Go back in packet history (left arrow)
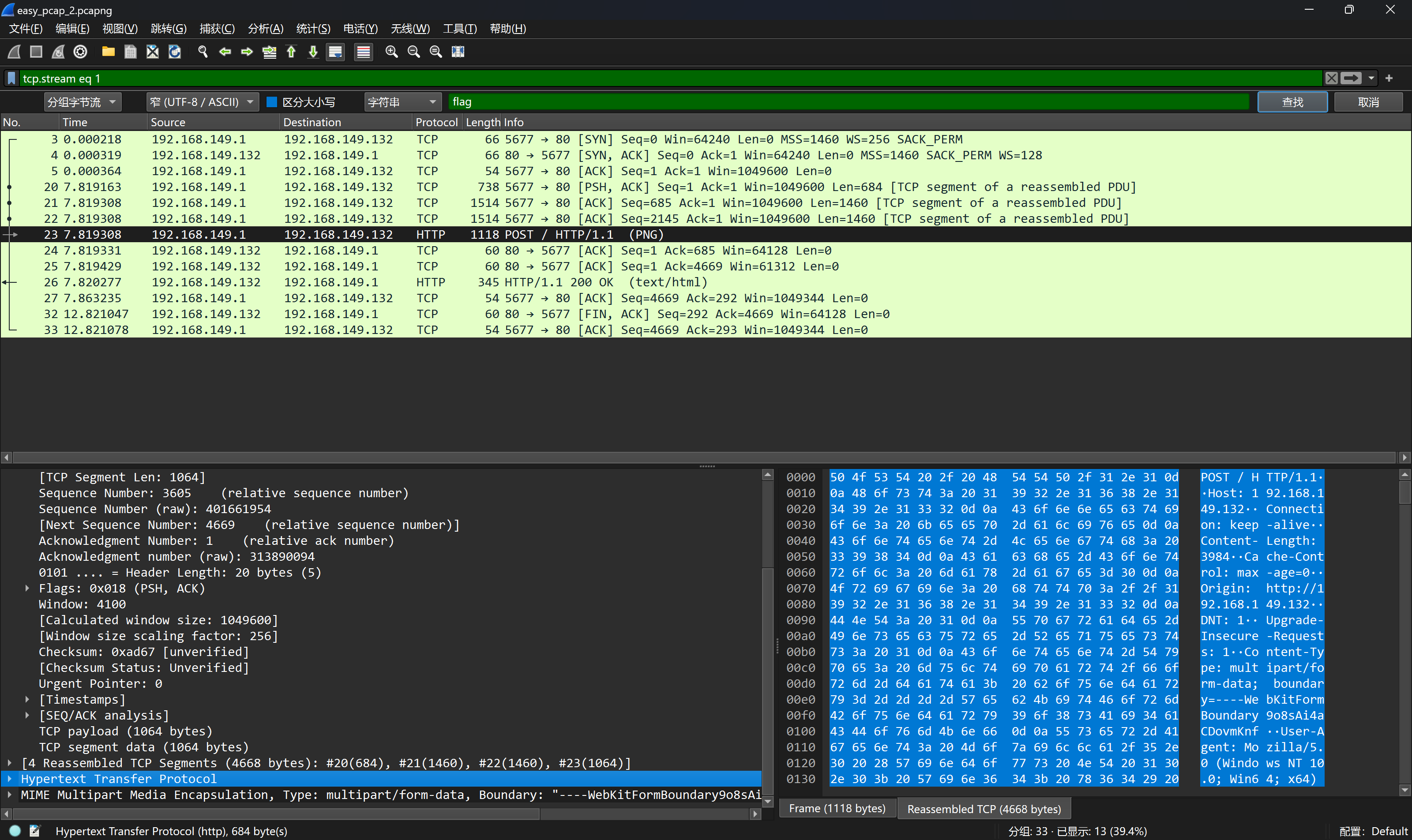This screenshot has height=840, width=1412. (x=225, y=52)
